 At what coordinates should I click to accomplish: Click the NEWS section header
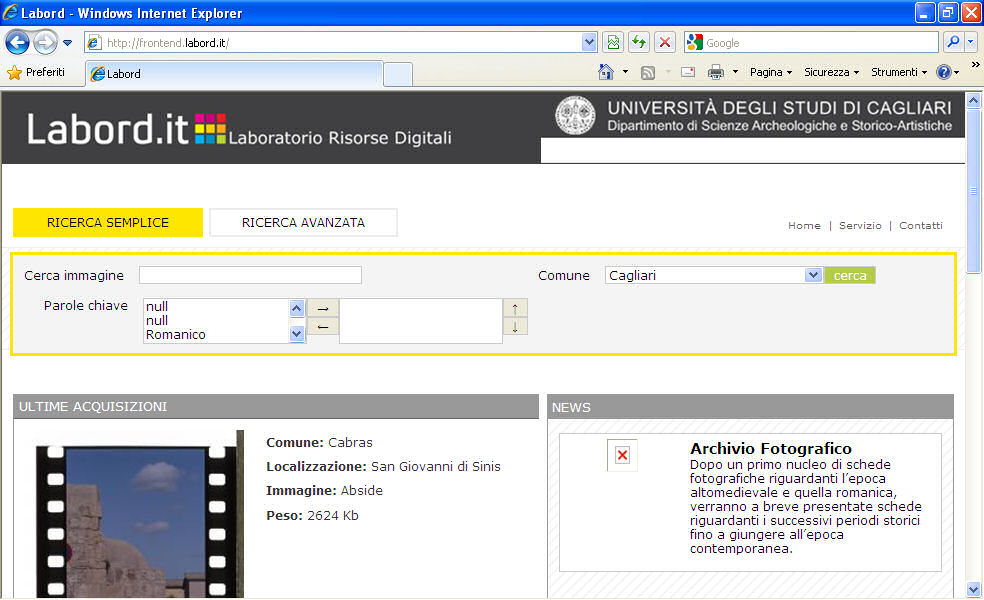point(751,407)
